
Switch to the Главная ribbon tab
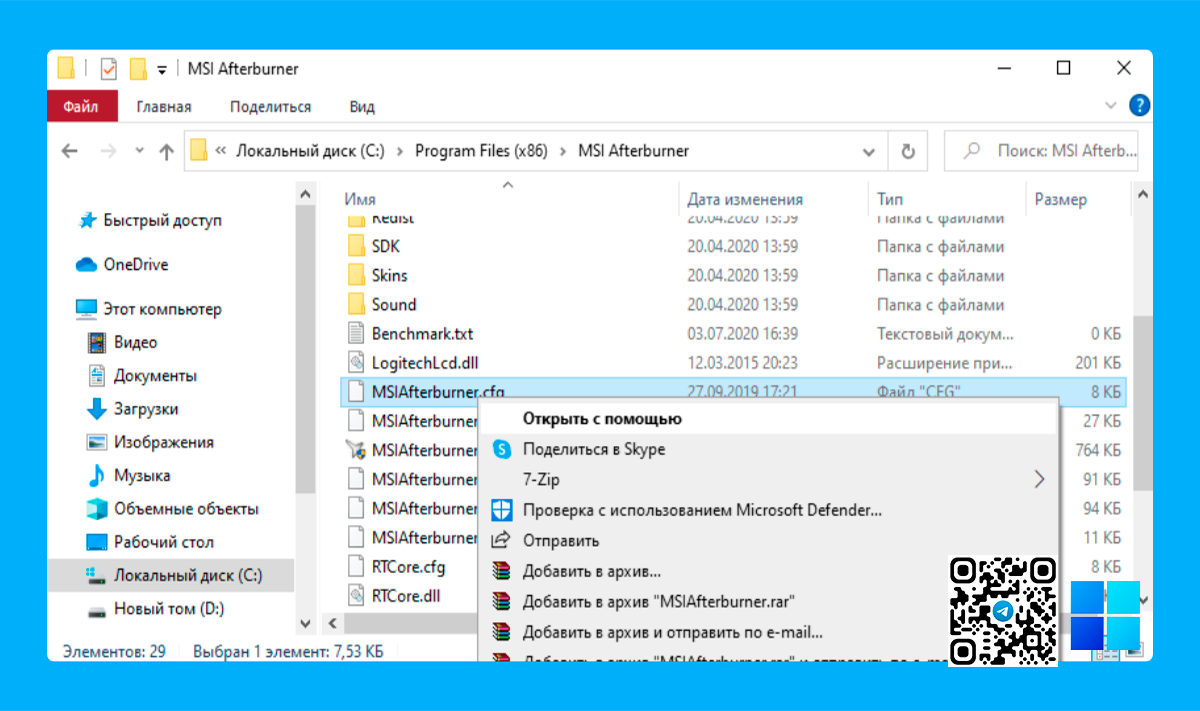coord(164,107)
